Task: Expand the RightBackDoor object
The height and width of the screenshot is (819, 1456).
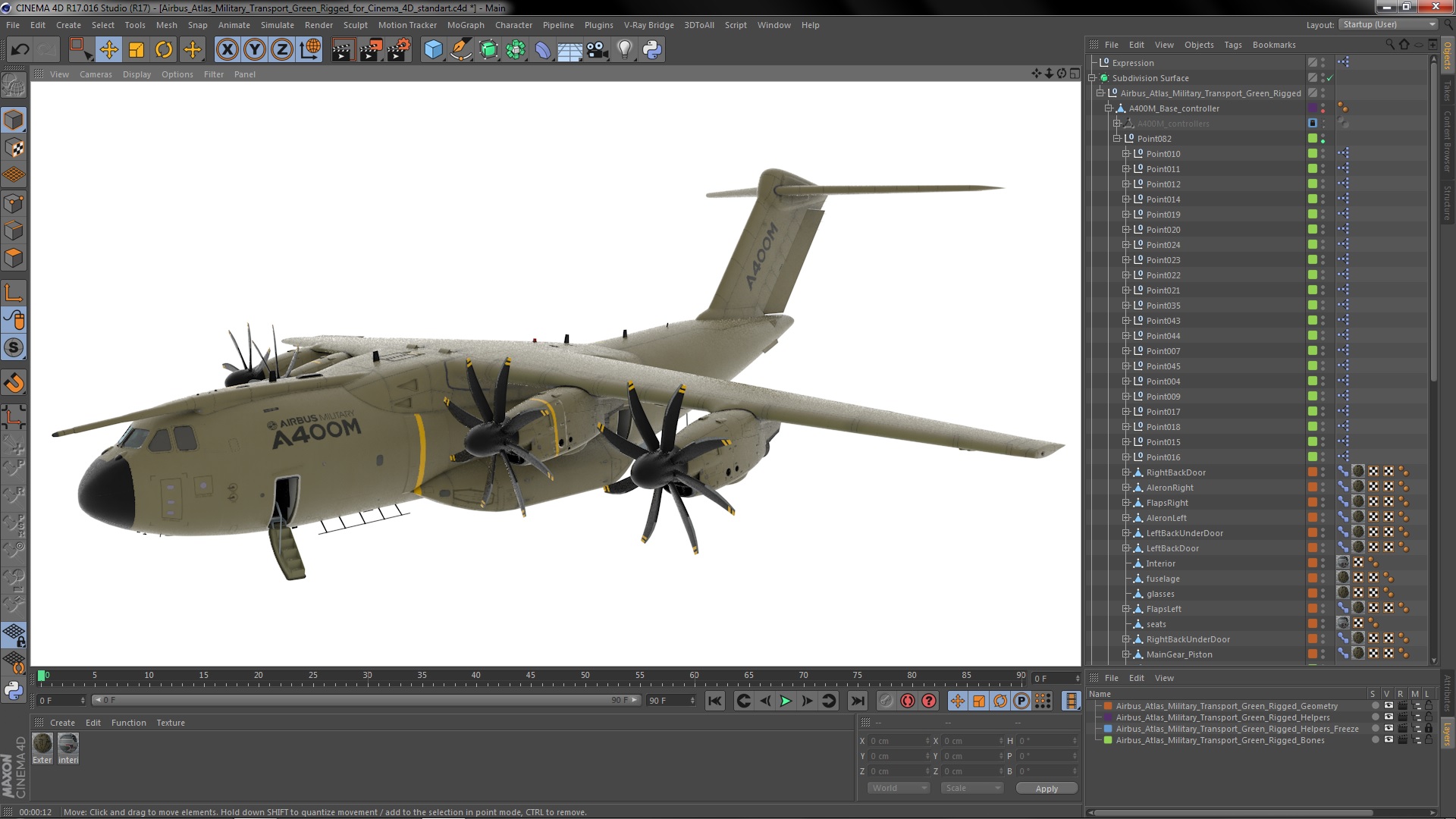Action: pos(1126,472)
